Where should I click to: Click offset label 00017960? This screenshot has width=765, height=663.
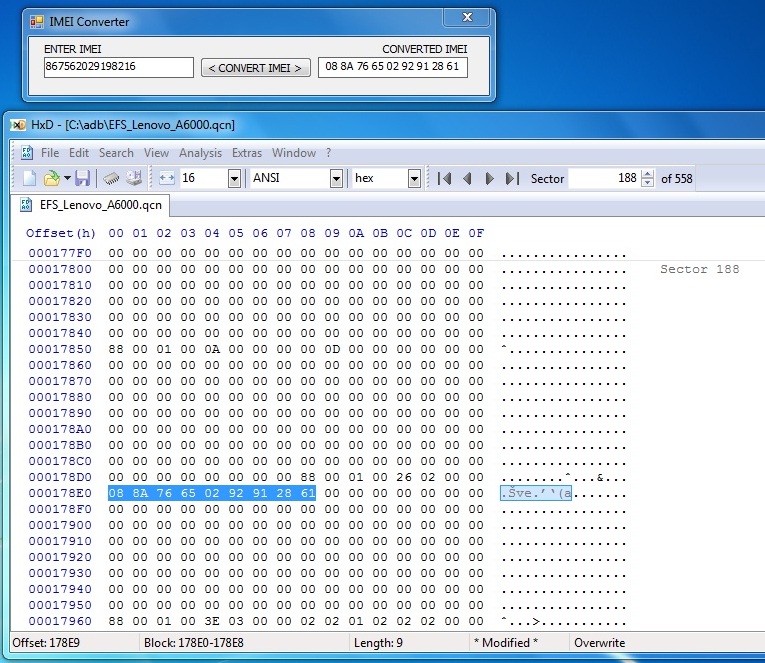pyautogui.click(x=60, y=622)
